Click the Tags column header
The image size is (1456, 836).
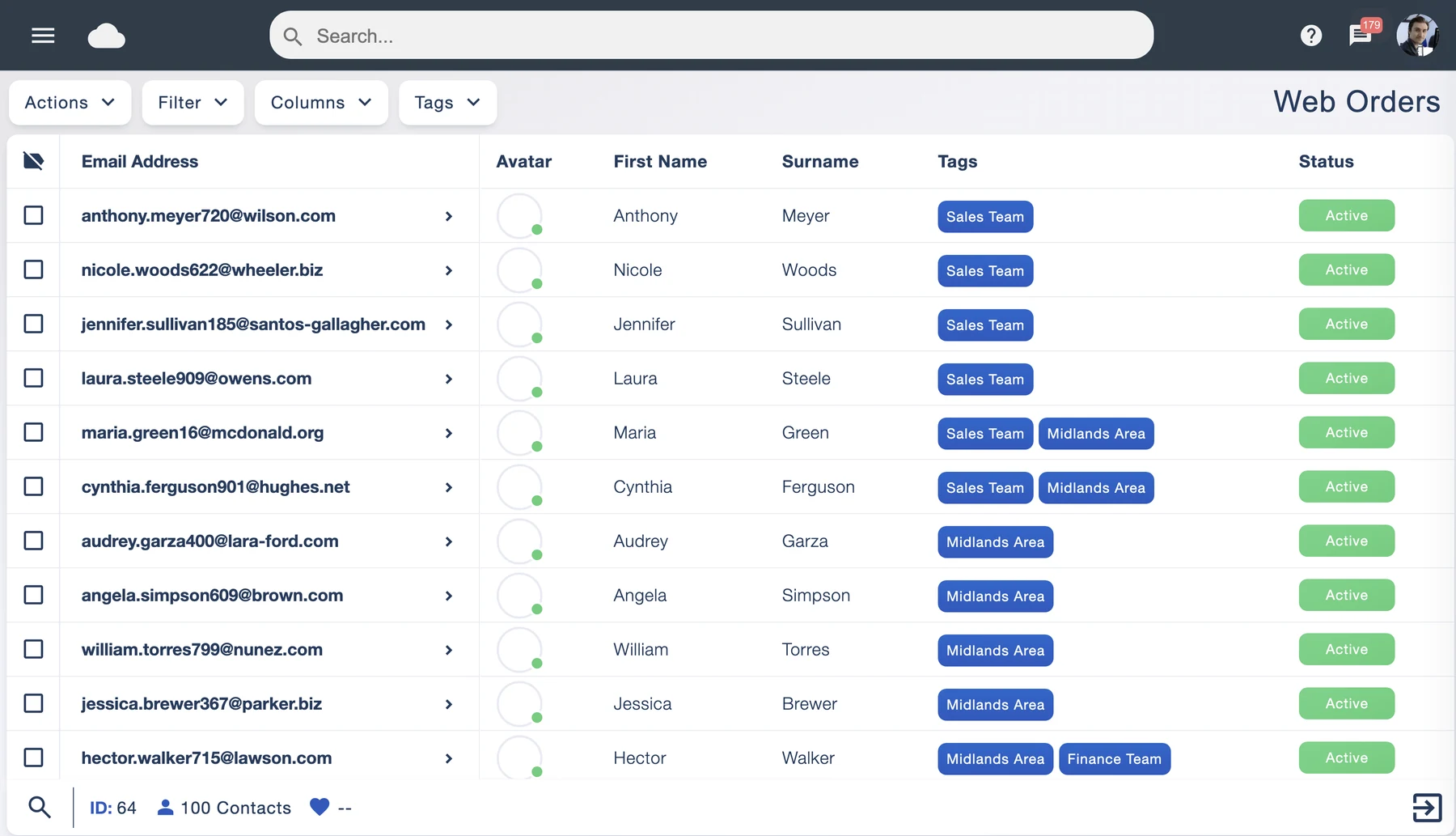pyautogui.click(x=957, y=161)
